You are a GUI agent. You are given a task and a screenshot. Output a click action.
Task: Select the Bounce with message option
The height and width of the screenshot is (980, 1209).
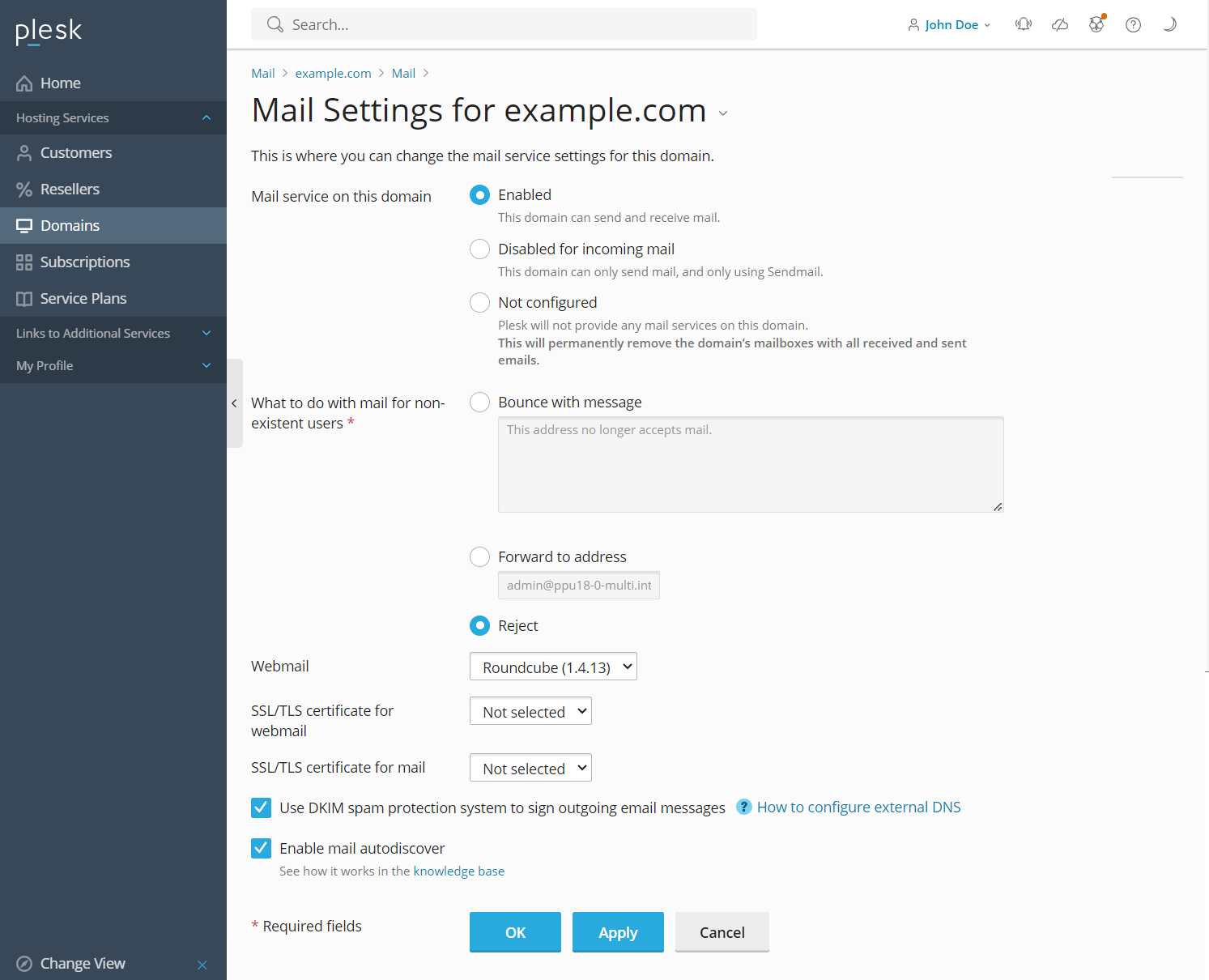coord(480,403)
